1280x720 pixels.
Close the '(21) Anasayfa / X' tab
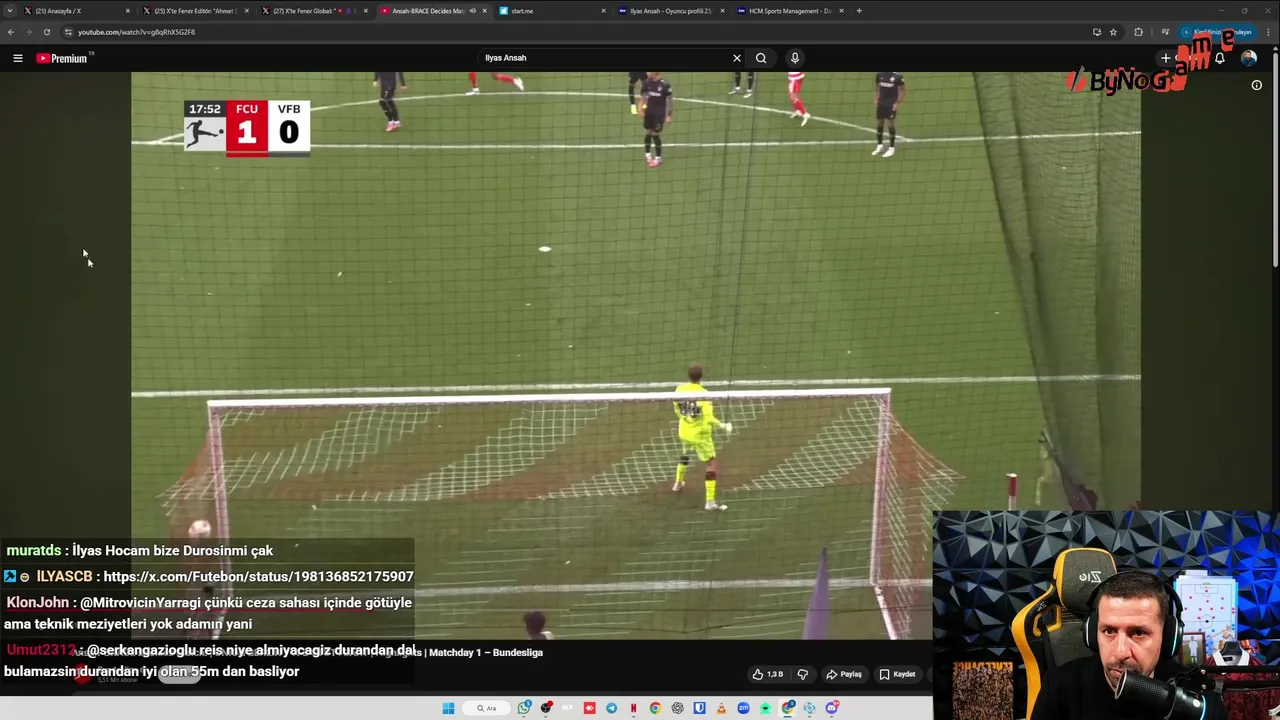127,11
